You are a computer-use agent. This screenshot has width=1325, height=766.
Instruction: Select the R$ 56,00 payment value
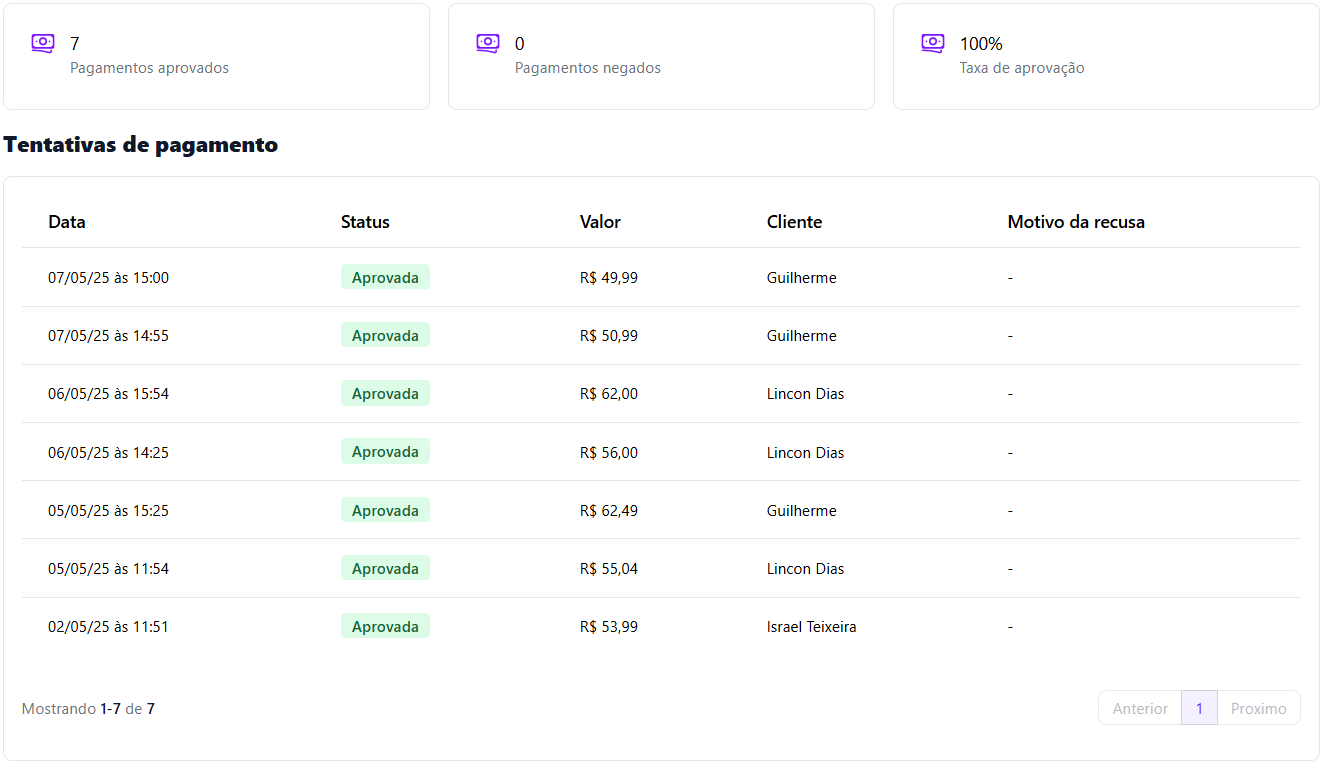[x=608, y=453]
